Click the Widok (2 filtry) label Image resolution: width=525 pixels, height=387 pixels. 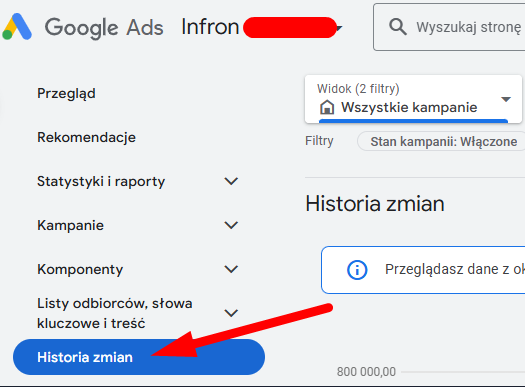point(358,89)
